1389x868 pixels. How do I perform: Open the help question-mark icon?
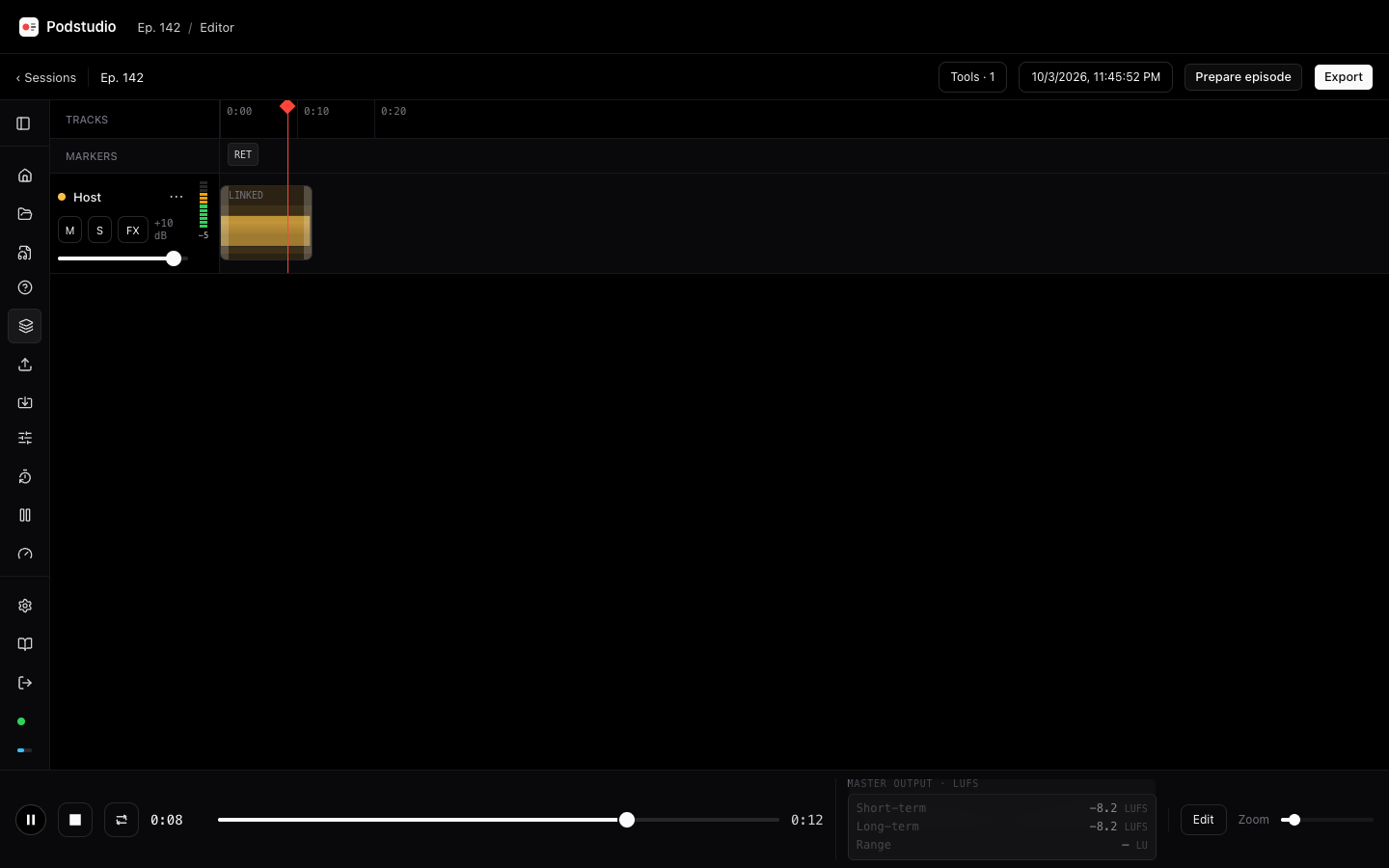25,287
